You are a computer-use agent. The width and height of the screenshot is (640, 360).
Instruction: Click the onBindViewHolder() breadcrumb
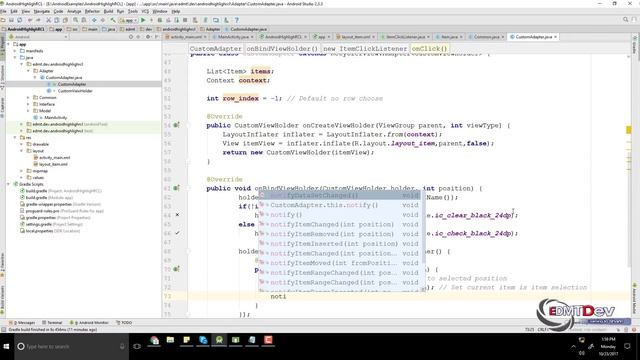pyautogui.click(x=282, y=49)
